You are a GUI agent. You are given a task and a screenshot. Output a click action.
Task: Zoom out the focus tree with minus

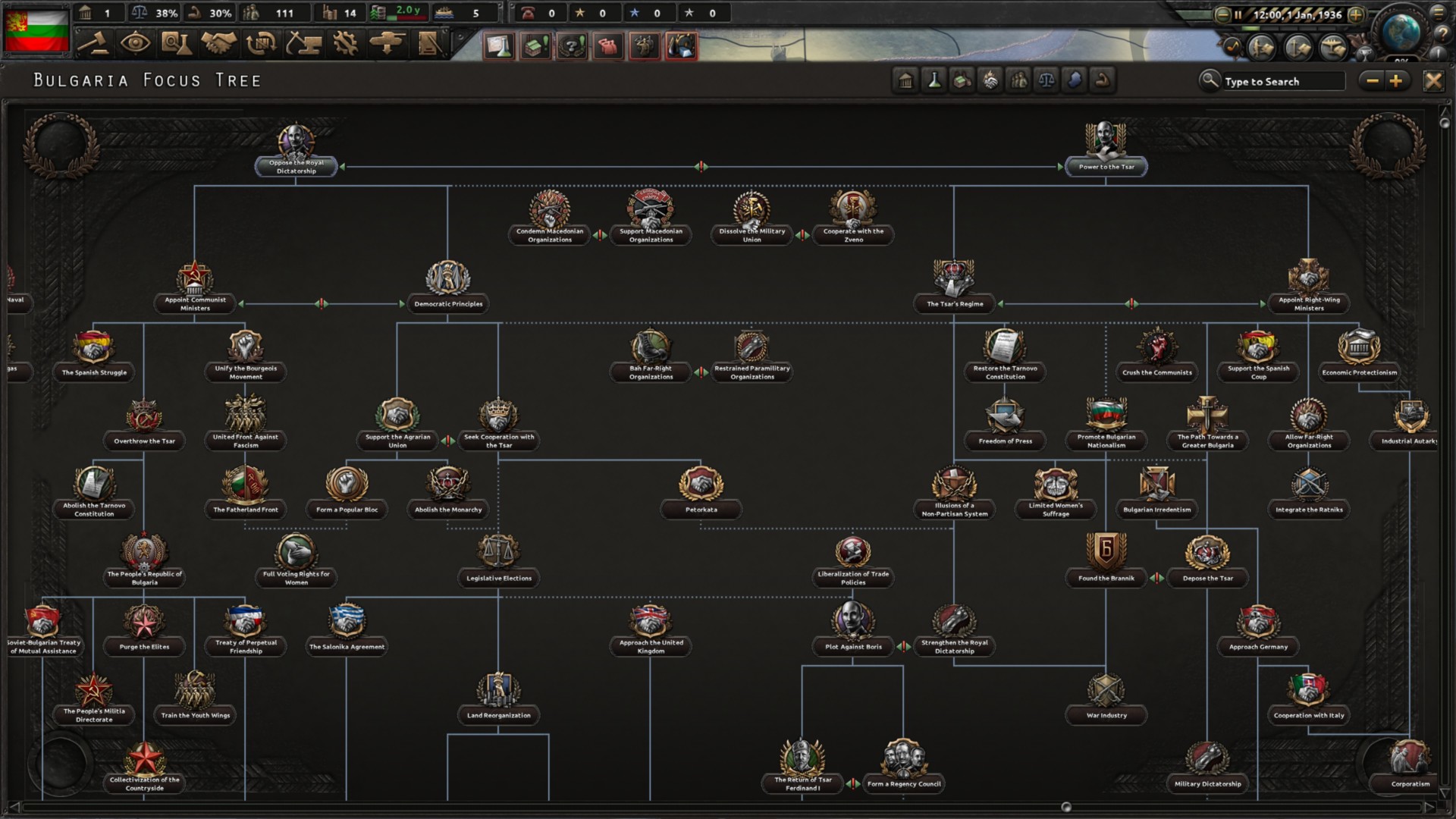[x=1372, y=80]
